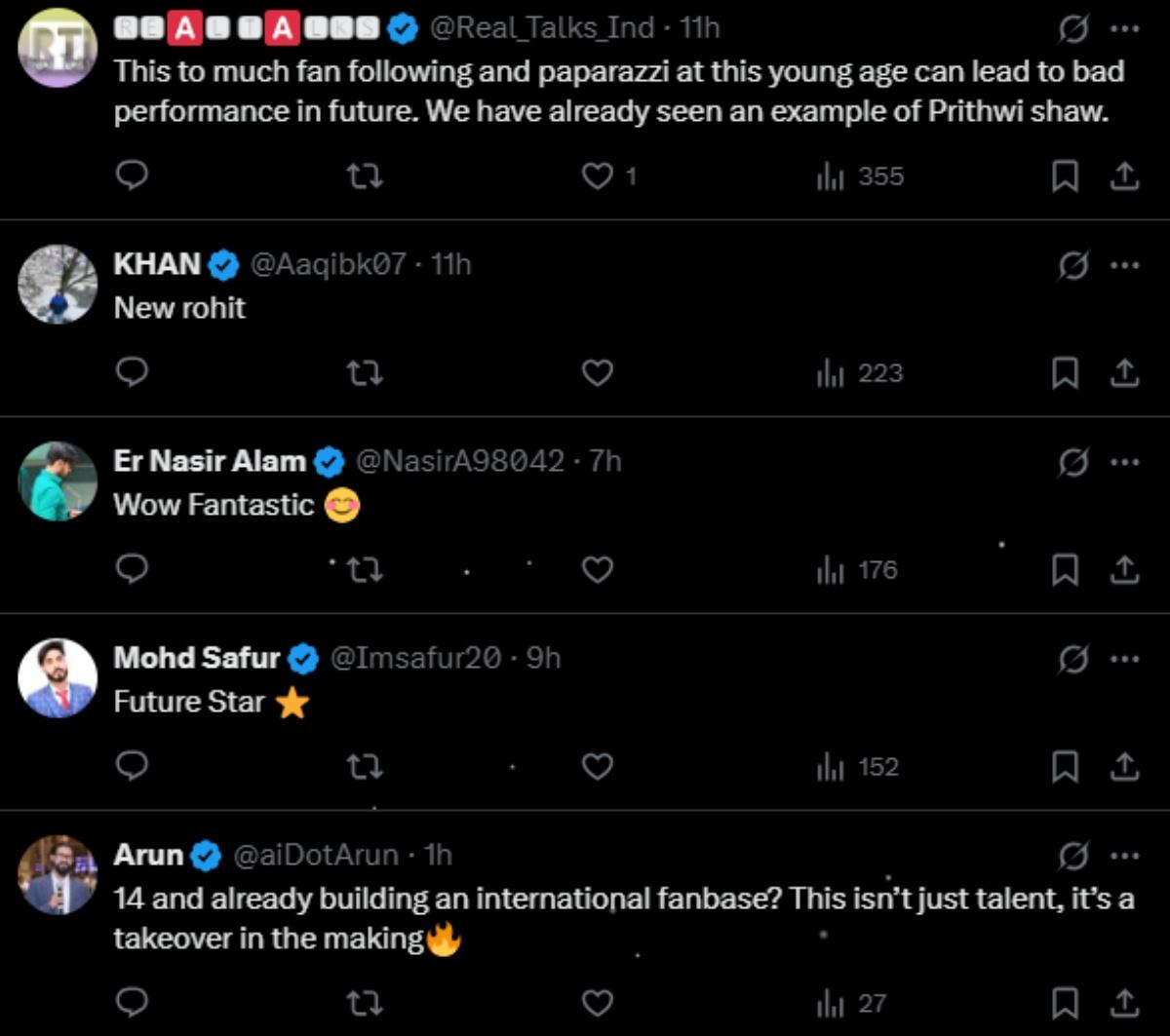Repost KHAN's 'New rohit' reply
The width and height of the screenshot is (1170, 1036).
pyautogui.click(x=365, y=373)
